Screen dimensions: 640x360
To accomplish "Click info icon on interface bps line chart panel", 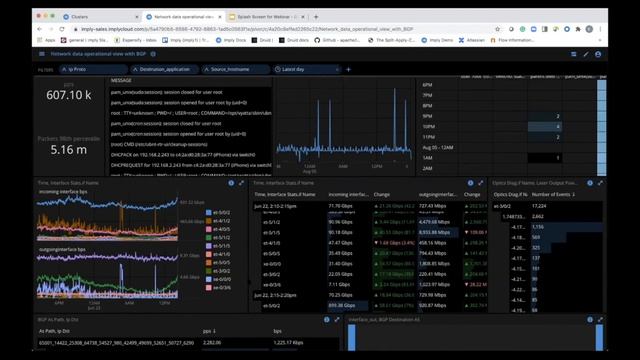I will pyautogui.click(x=231, y=183).
